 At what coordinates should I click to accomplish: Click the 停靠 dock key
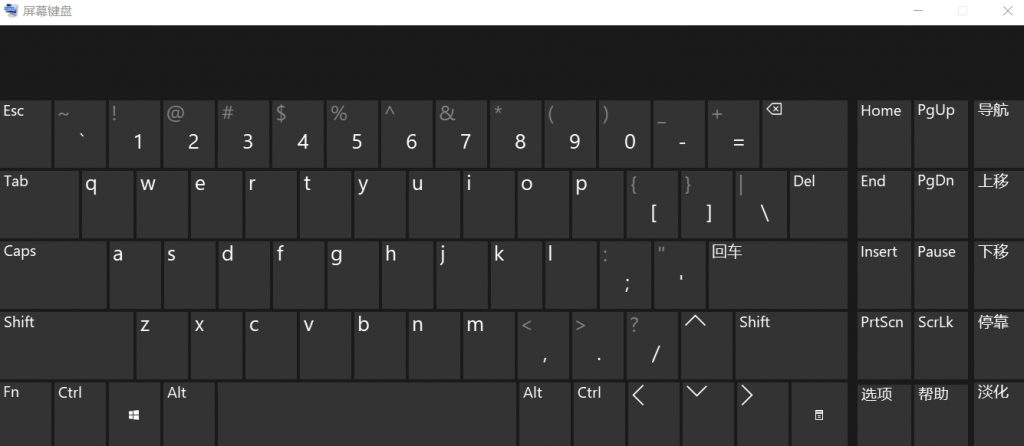pyautogui.click(x=999, y=345)
